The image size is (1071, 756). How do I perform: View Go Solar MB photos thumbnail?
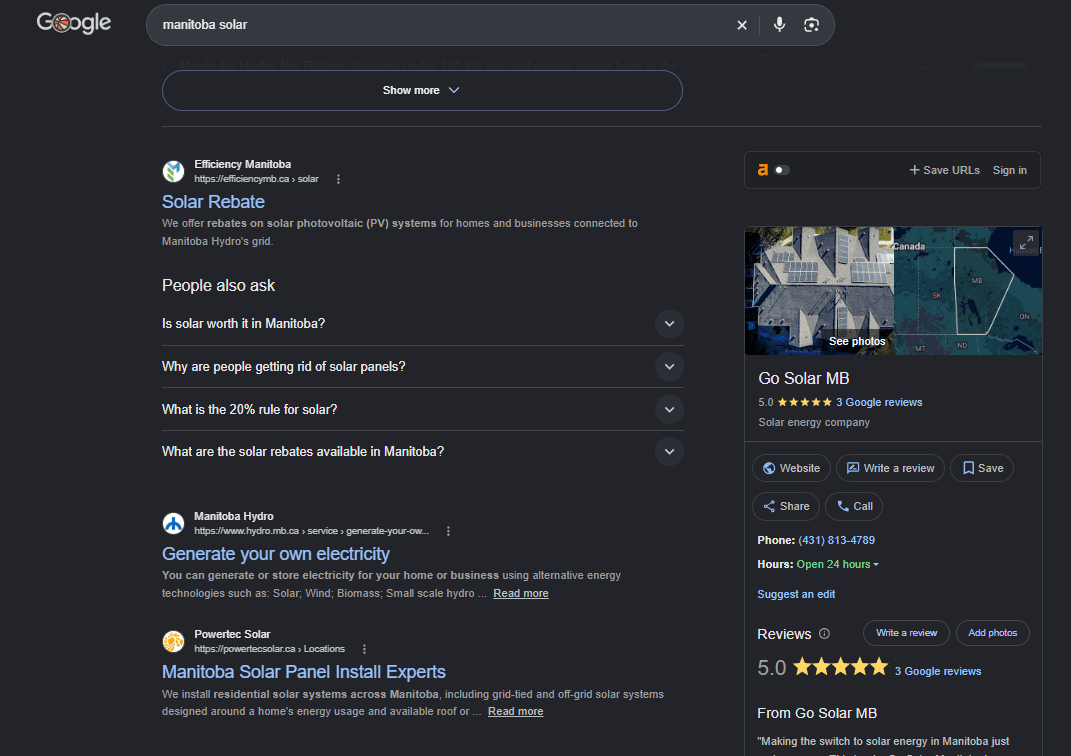pos(819,291)
